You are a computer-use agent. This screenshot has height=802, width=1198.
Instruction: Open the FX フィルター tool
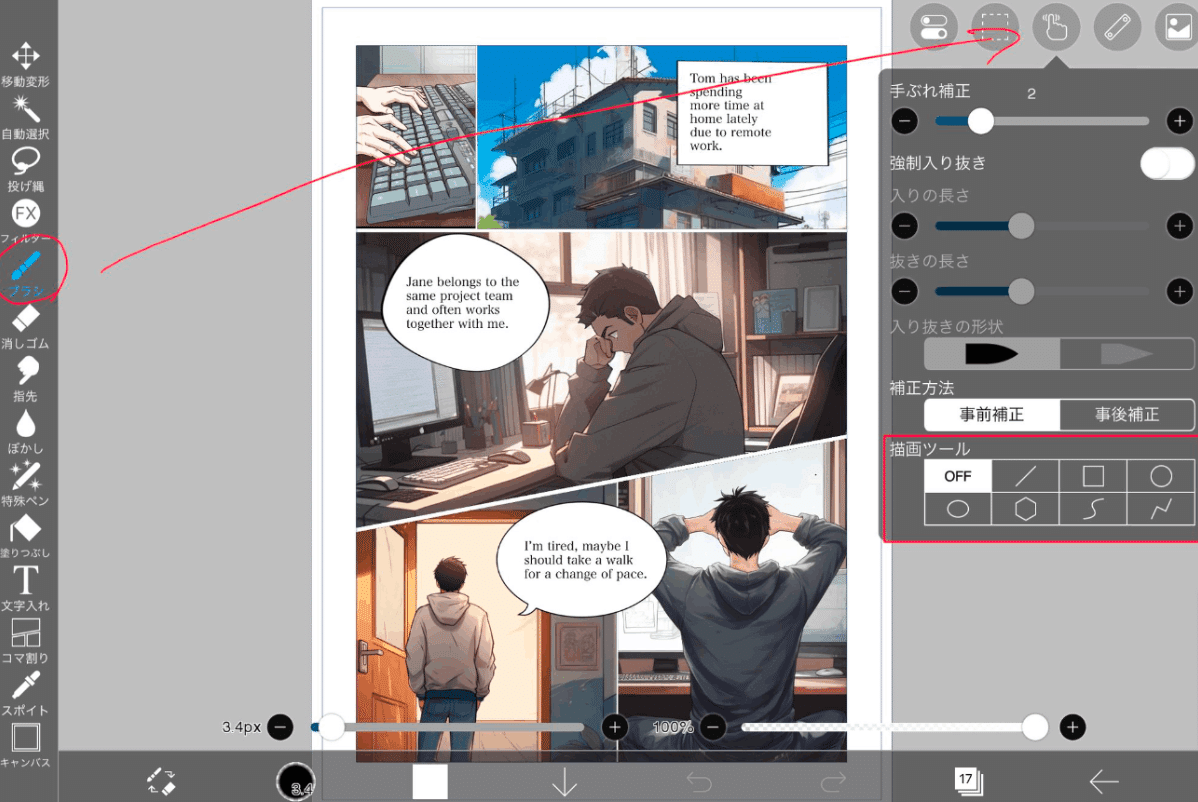[x=25, y=221]
